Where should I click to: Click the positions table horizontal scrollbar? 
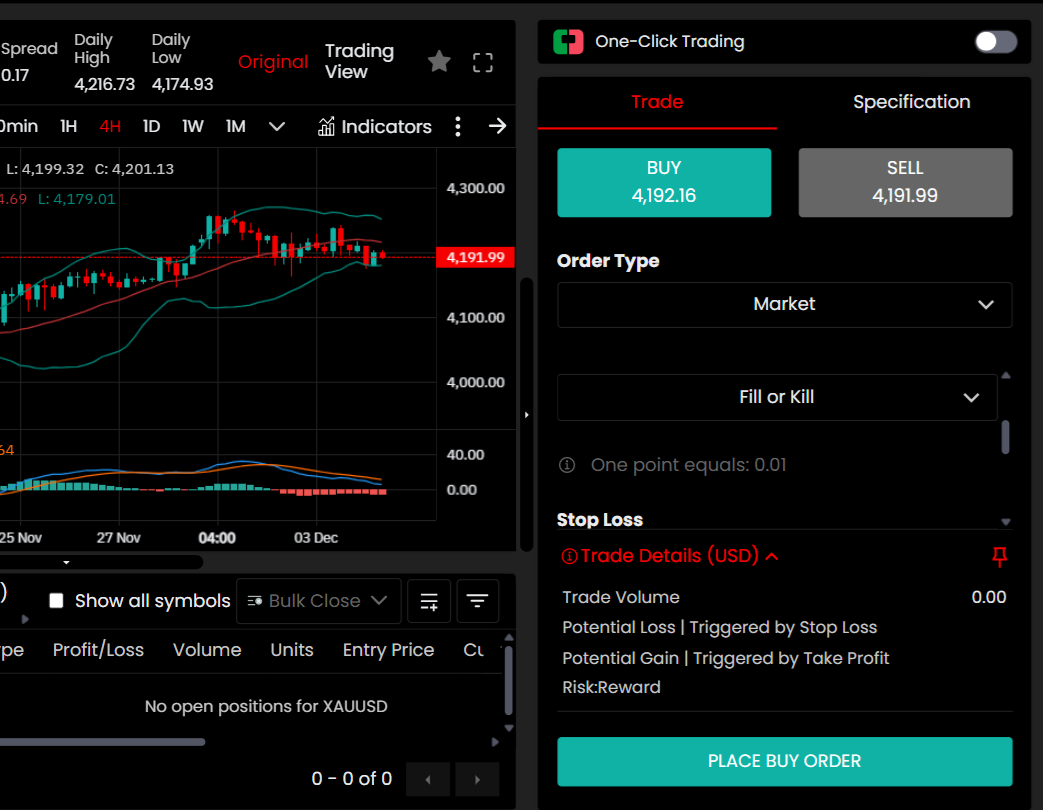coord(102,742)
